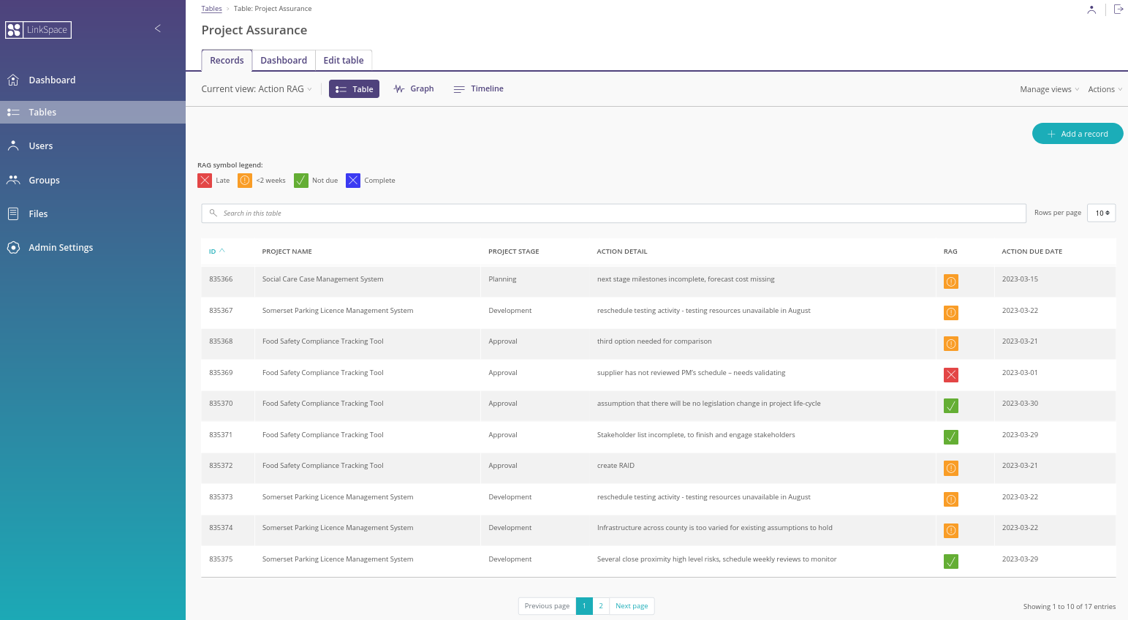Switch to the Edit table tab
1128x620 pixels.
coord(343,60)
